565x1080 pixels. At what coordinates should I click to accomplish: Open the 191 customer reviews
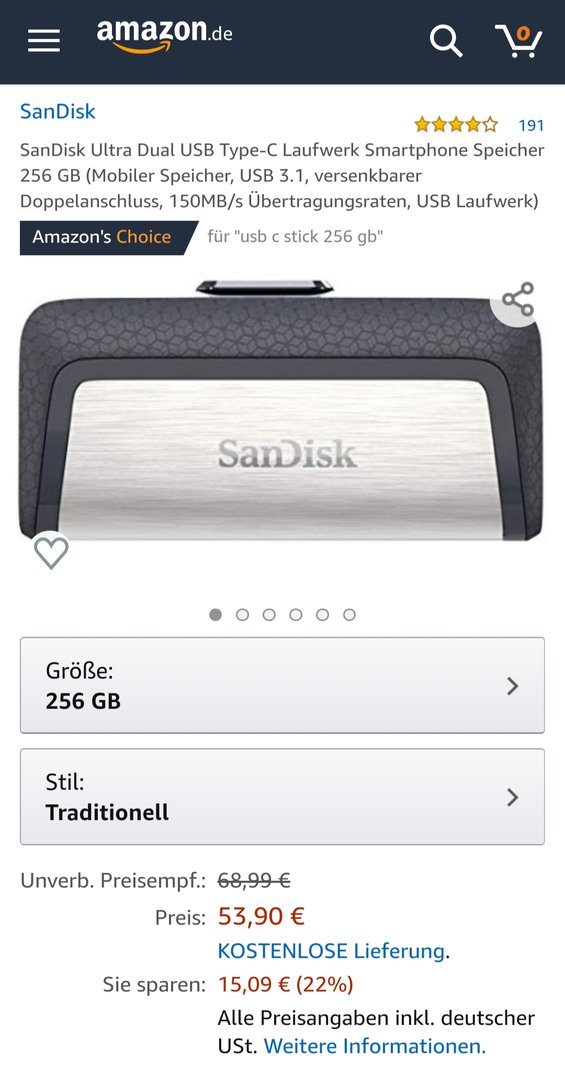531,125
